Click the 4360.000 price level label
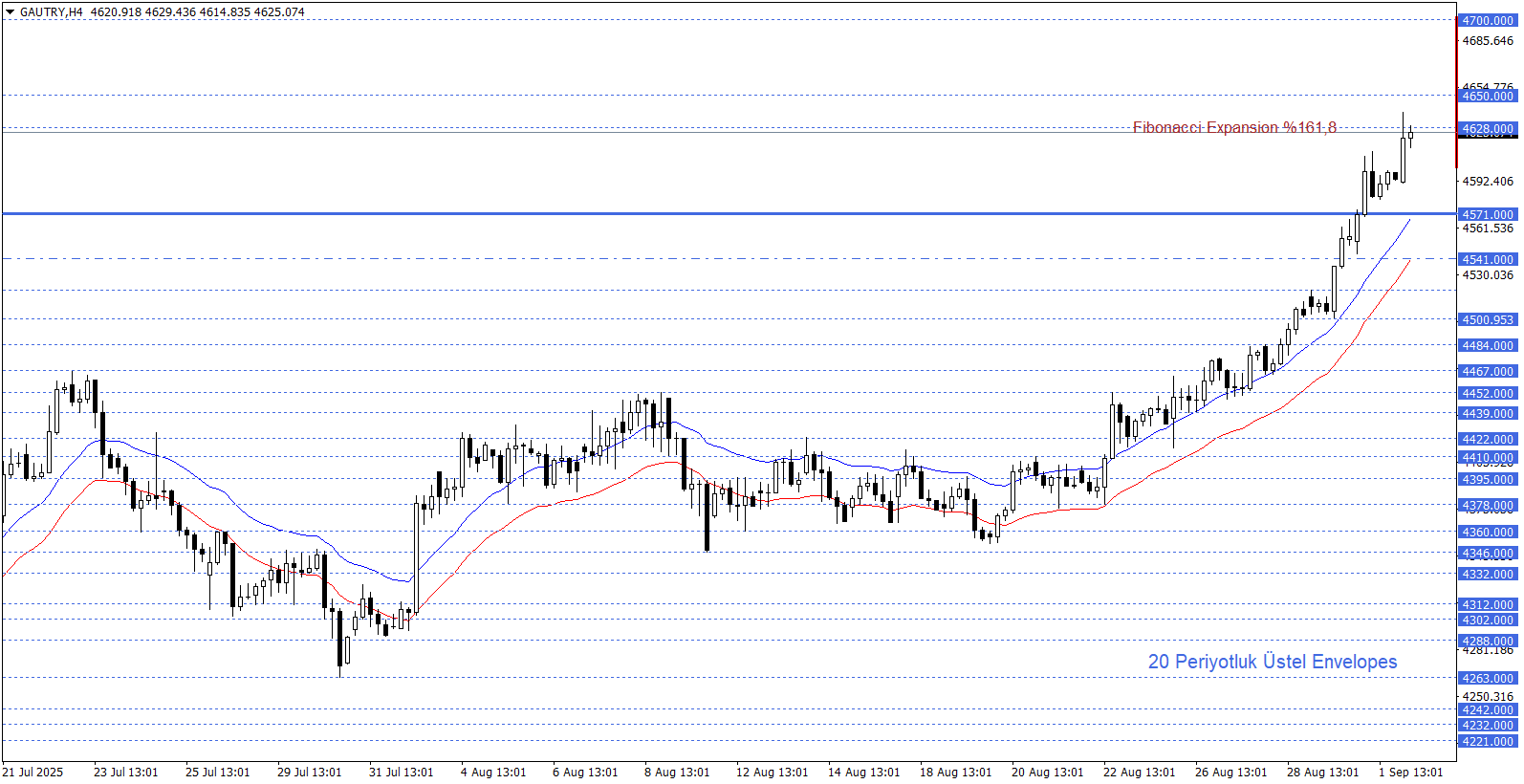Screen dimensions: 1524x784 [x=1488, y=533]
